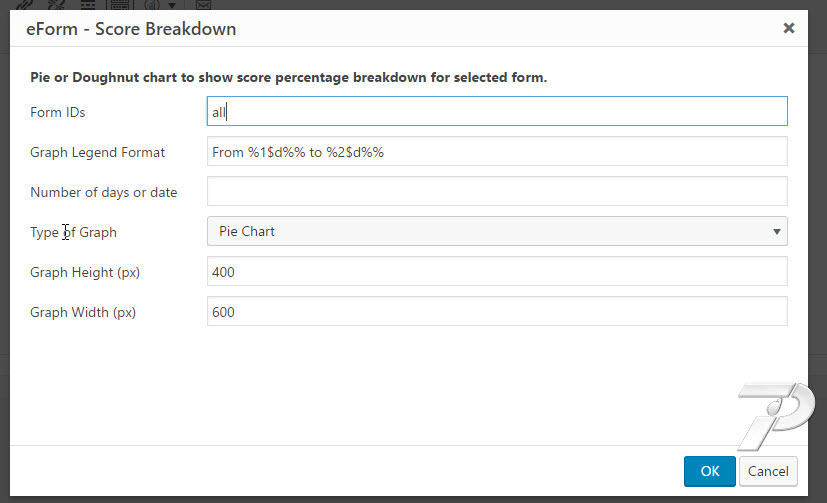
Task: Click the toolbar toggle keyboard-style icon
Action: (120, 4)
